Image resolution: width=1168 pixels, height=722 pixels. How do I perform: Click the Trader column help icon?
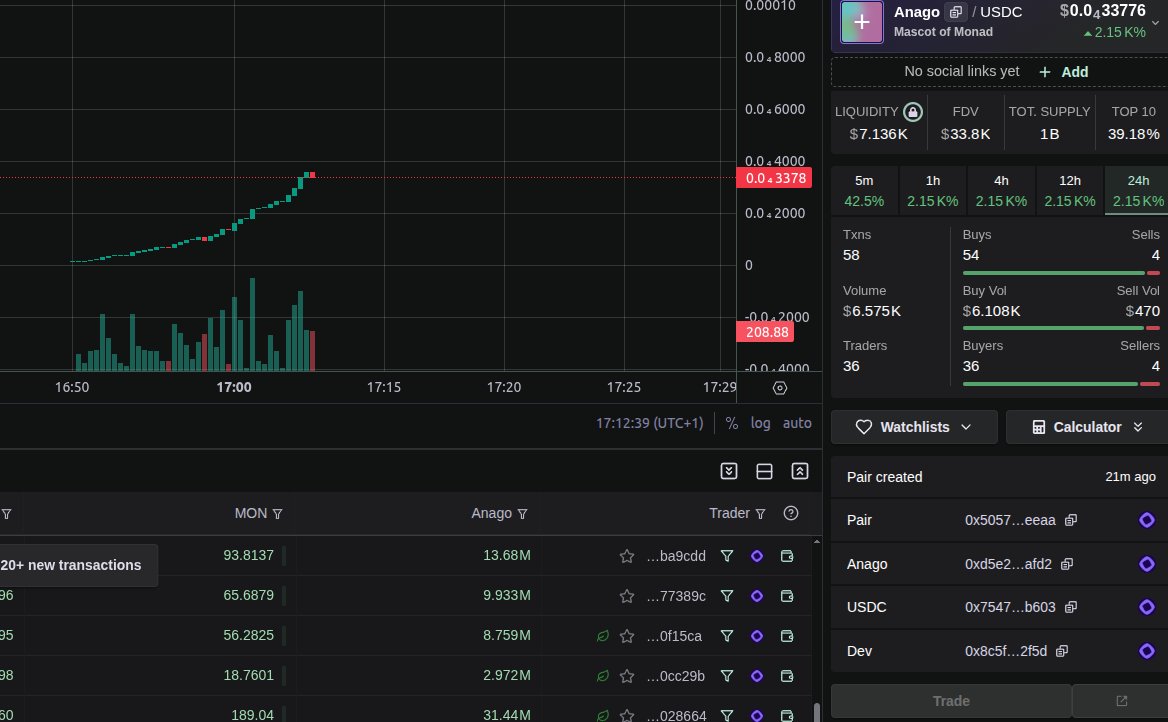[x=790, y=513]
